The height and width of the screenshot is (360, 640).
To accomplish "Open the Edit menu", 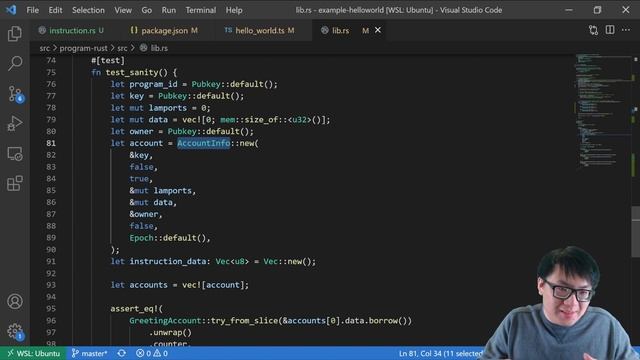I will 55,10.
